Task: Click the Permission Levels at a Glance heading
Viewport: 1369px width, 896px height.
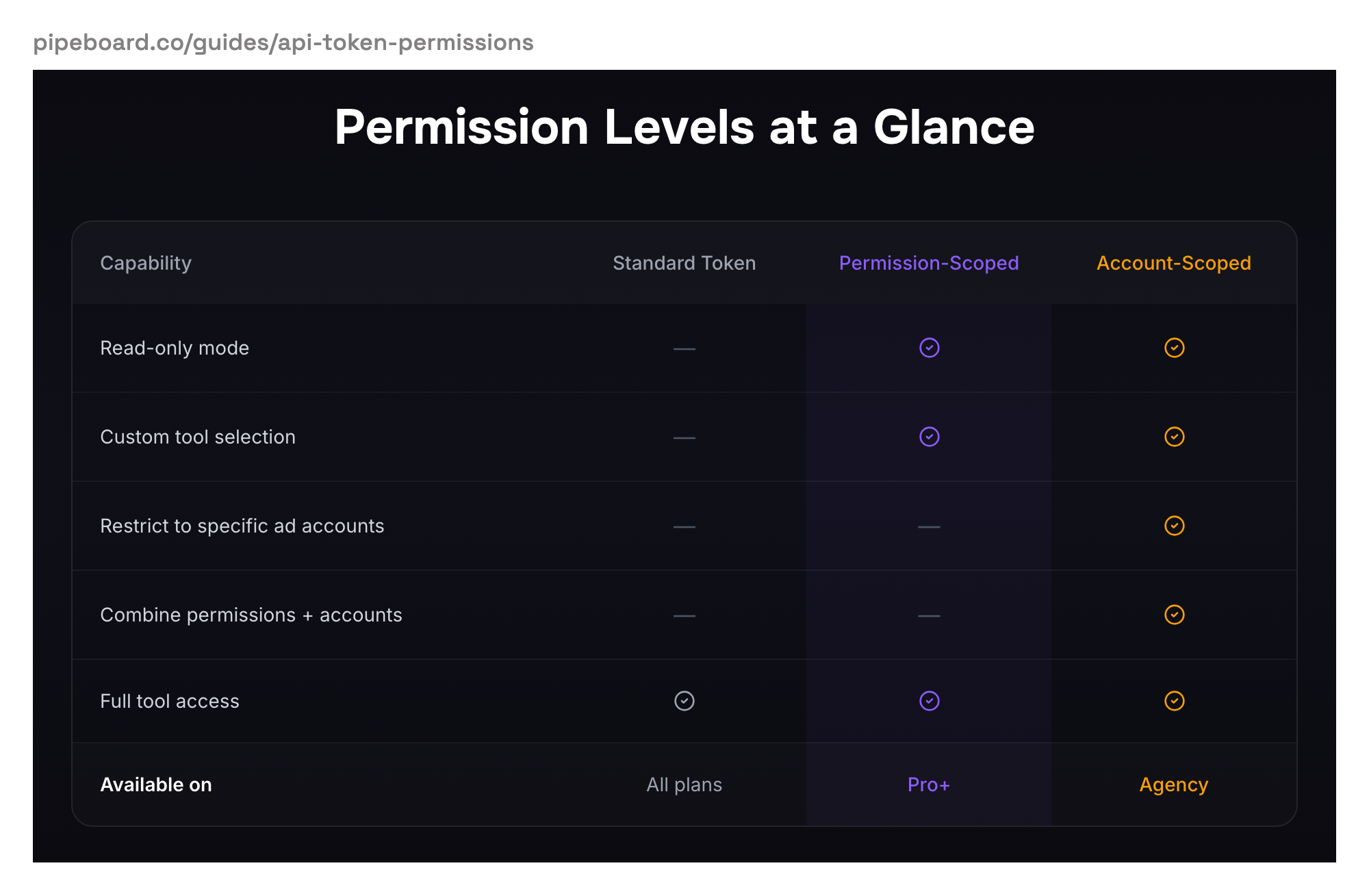Action: 684,127
